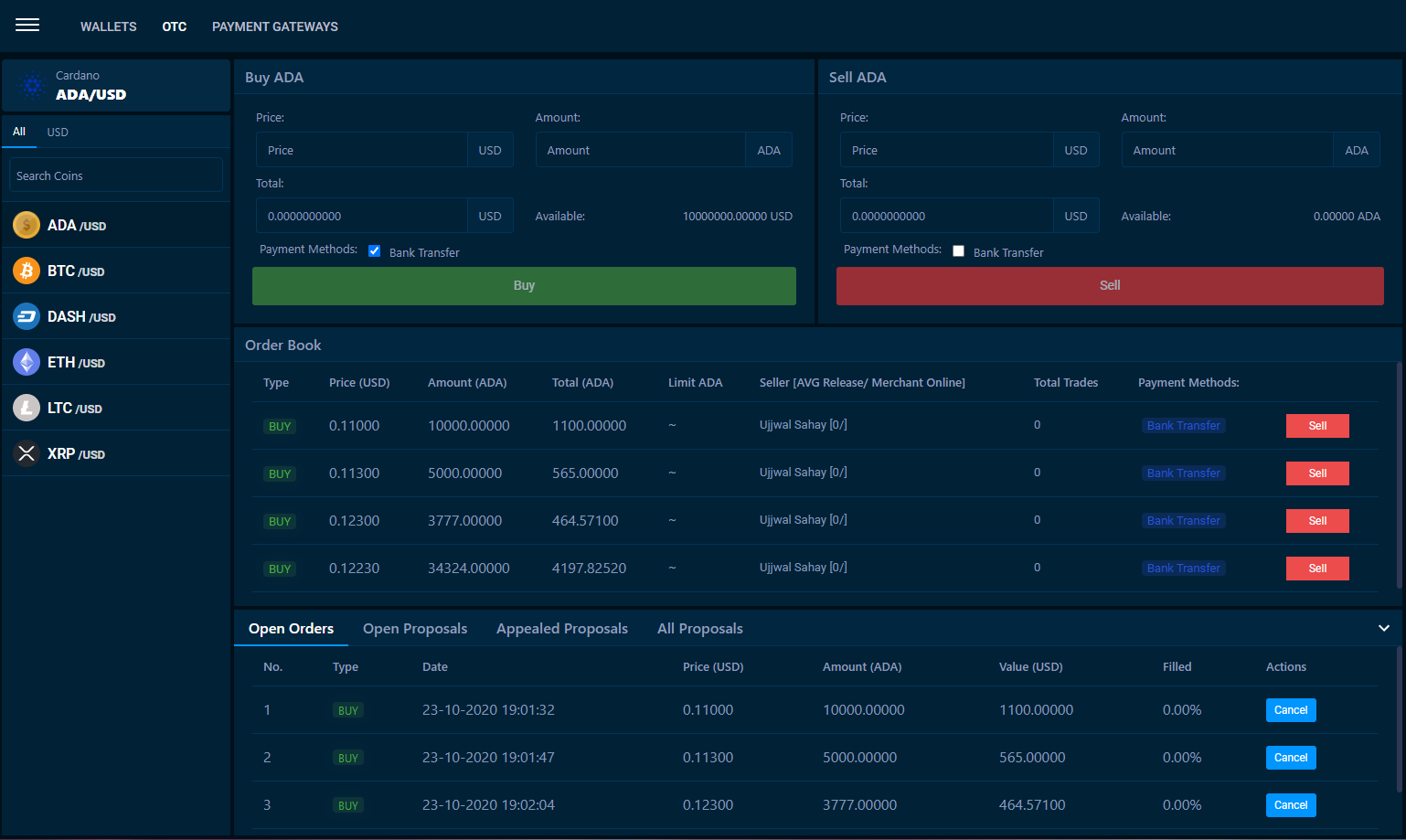Select the Ethereum coin icon
The height and width of the screenshot is (840, 1406).
point(27,362)
